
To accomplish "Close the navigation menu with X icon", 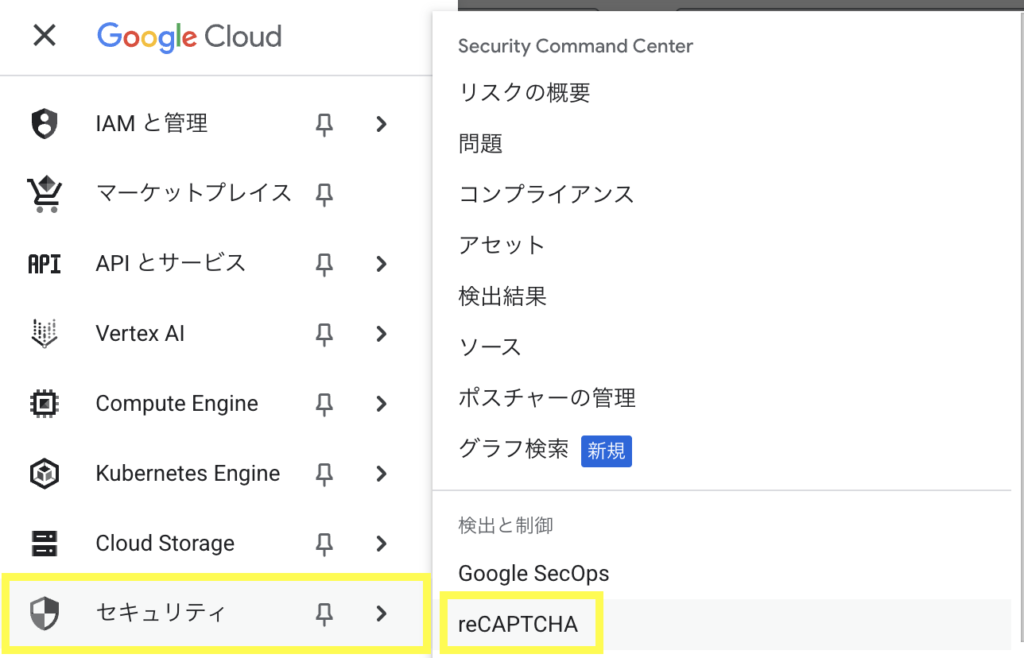I will (44, 37).
